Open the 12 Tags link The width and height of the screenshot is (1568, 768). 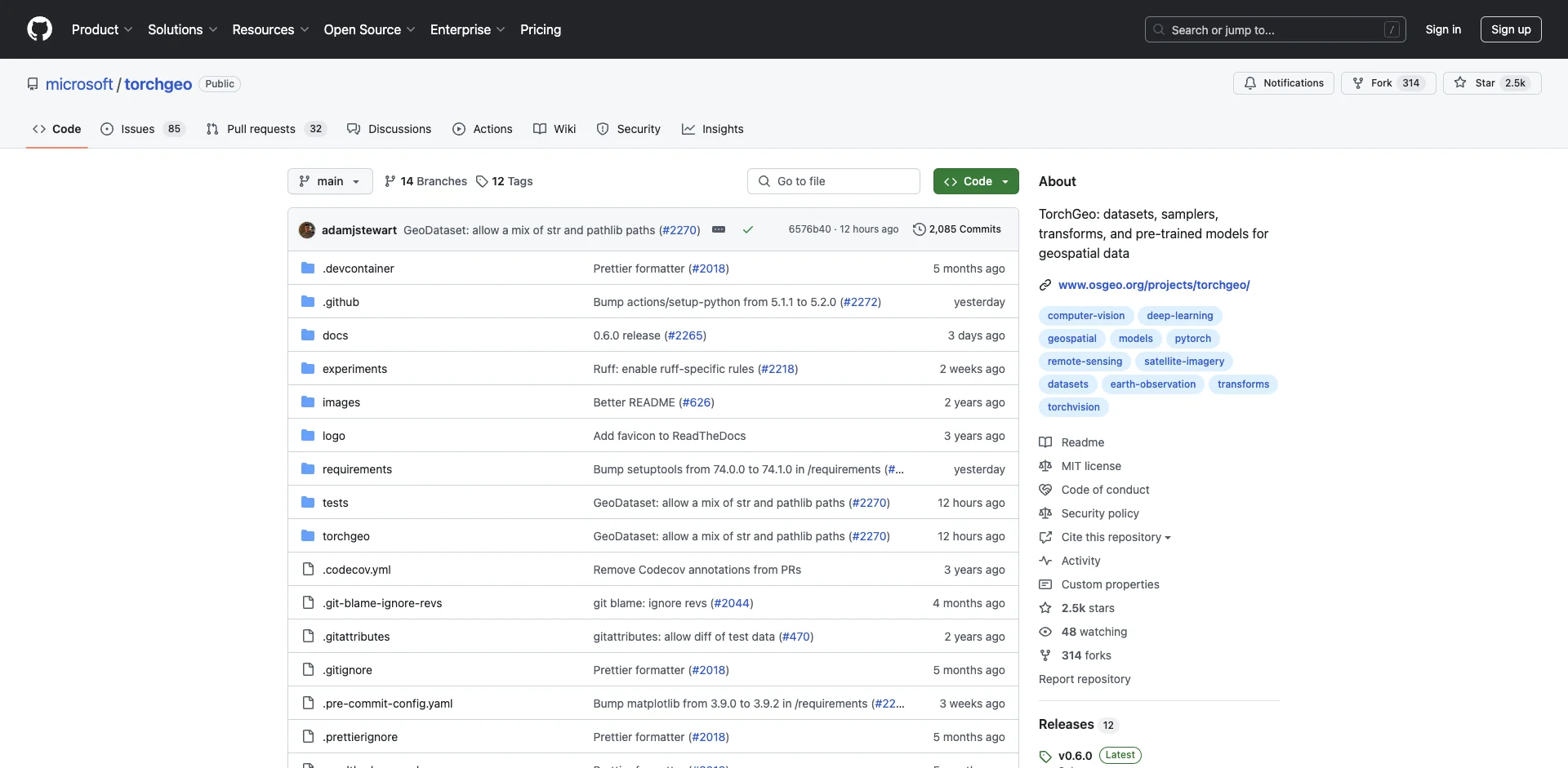[505, 181]
